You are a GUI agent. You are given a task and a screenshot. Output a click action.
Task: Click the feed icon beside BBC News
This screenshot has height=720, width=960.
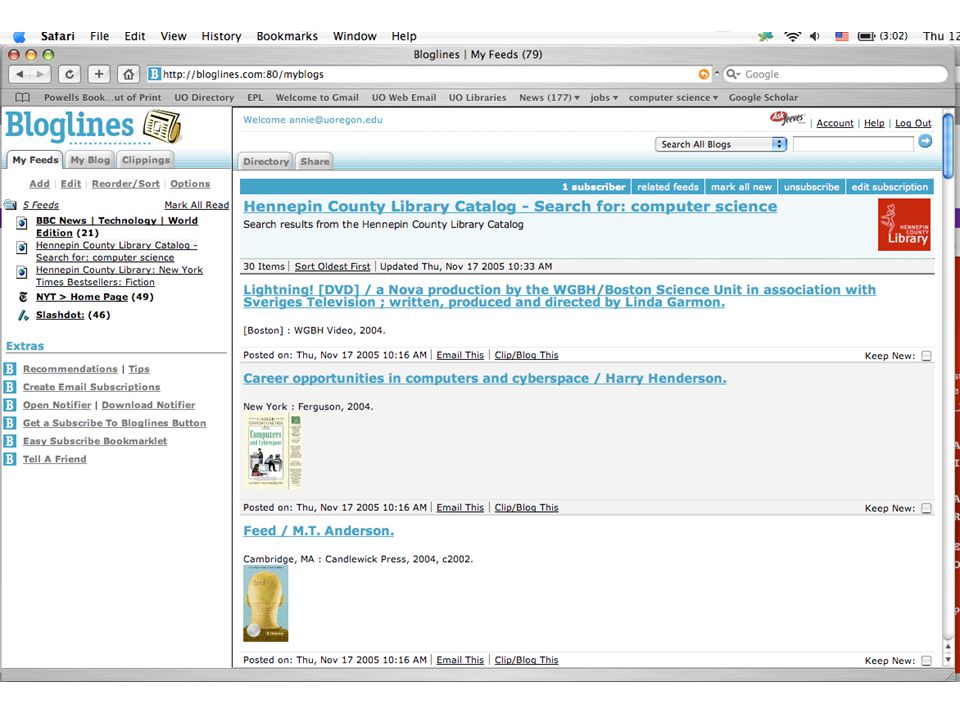[22, 223]
